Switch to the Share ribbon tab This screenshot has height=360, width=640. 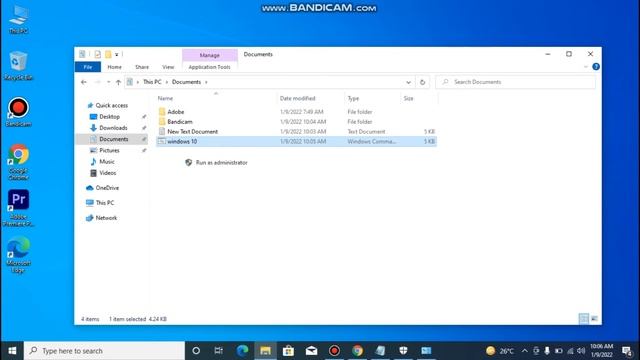pyautogui.click(x=142, y=67)
